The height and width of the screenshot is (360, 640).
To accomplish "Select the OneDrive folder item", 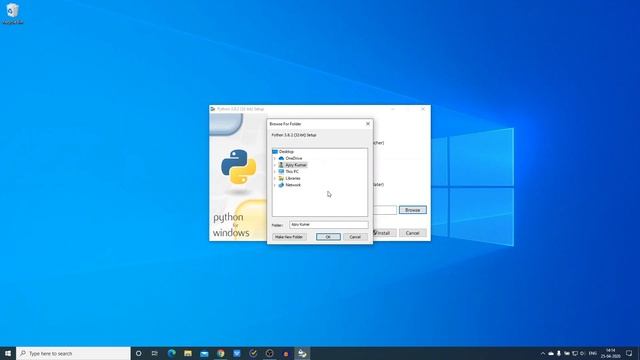I will click(293, 158).
